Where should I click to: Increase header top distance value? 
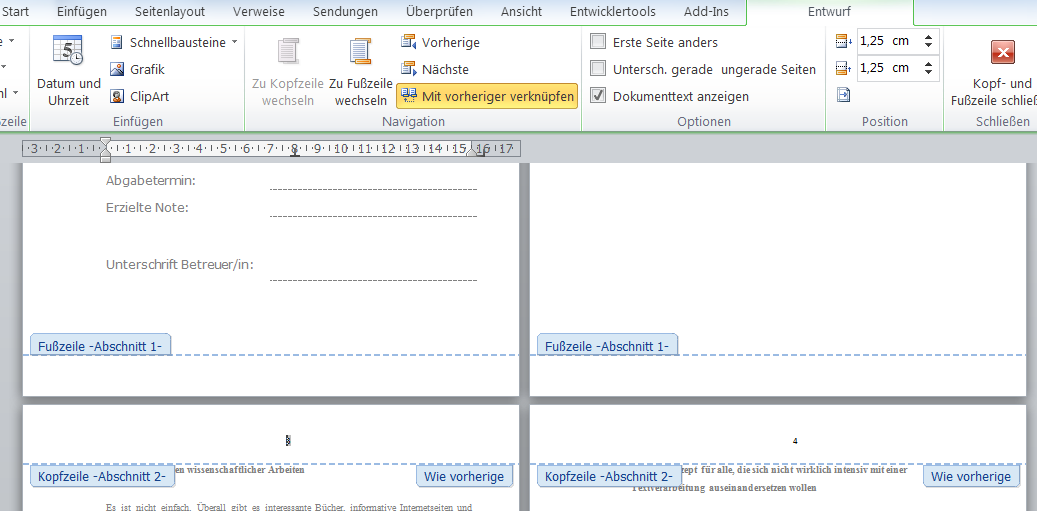pos(929,36)
